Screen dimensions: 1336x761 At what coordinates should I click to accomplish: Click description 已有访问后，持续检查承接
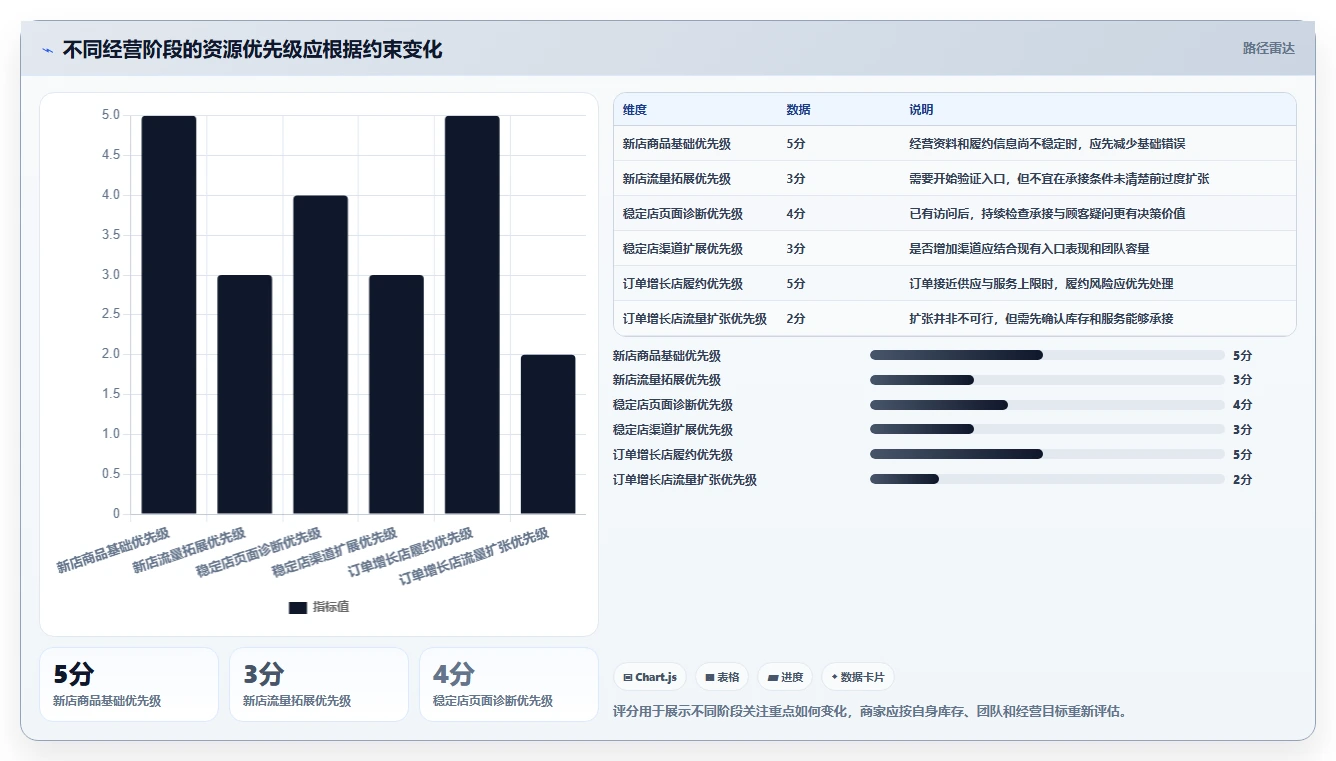pos(1047,214)
